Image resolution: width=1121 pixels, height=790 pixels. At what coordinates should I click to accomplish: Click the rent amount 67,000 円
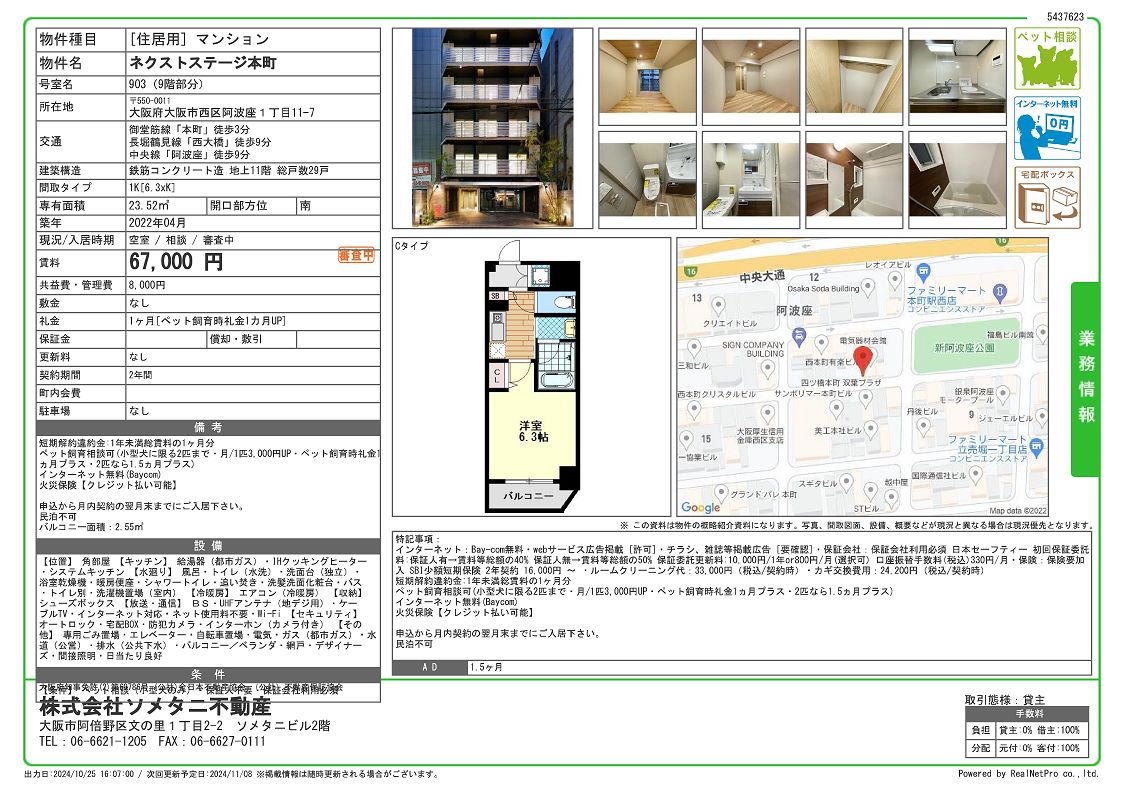click(176, 262)
